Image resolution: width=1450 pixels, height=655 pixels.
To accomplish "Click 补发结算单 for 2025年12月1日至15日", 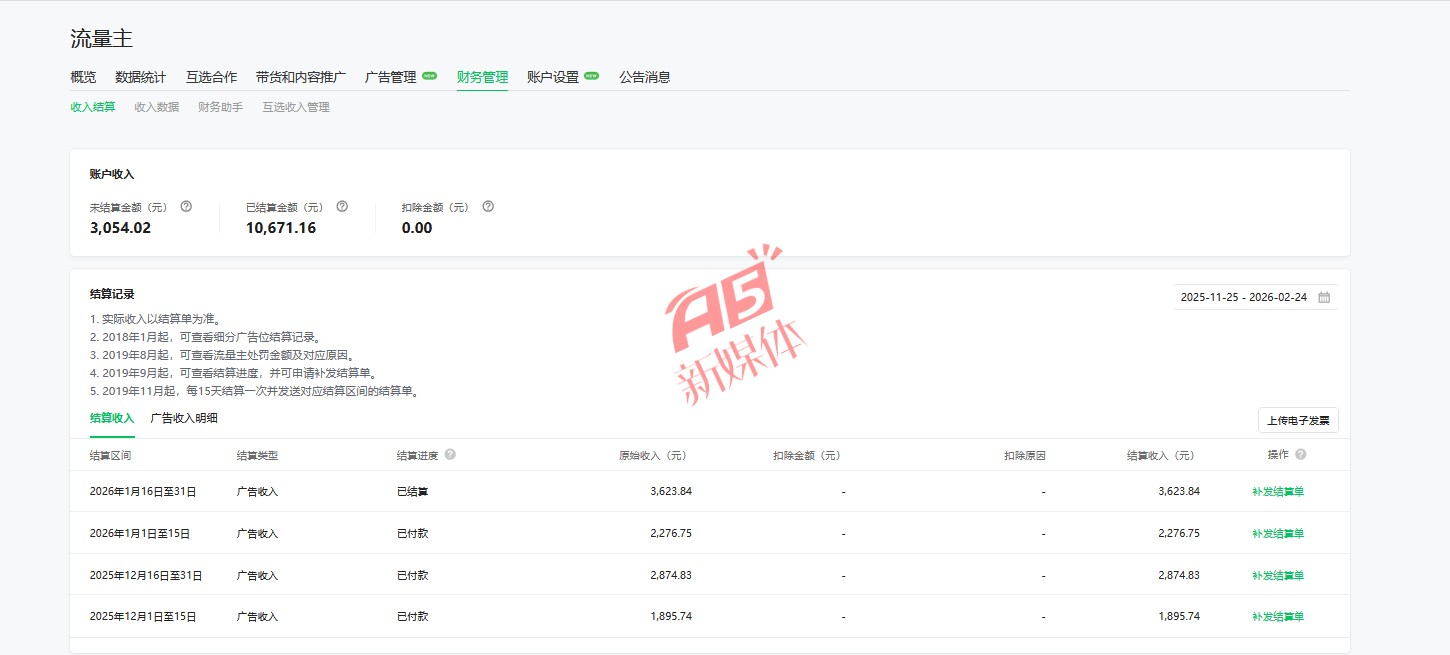I will pyautogui.click(x=1277, y=617).
